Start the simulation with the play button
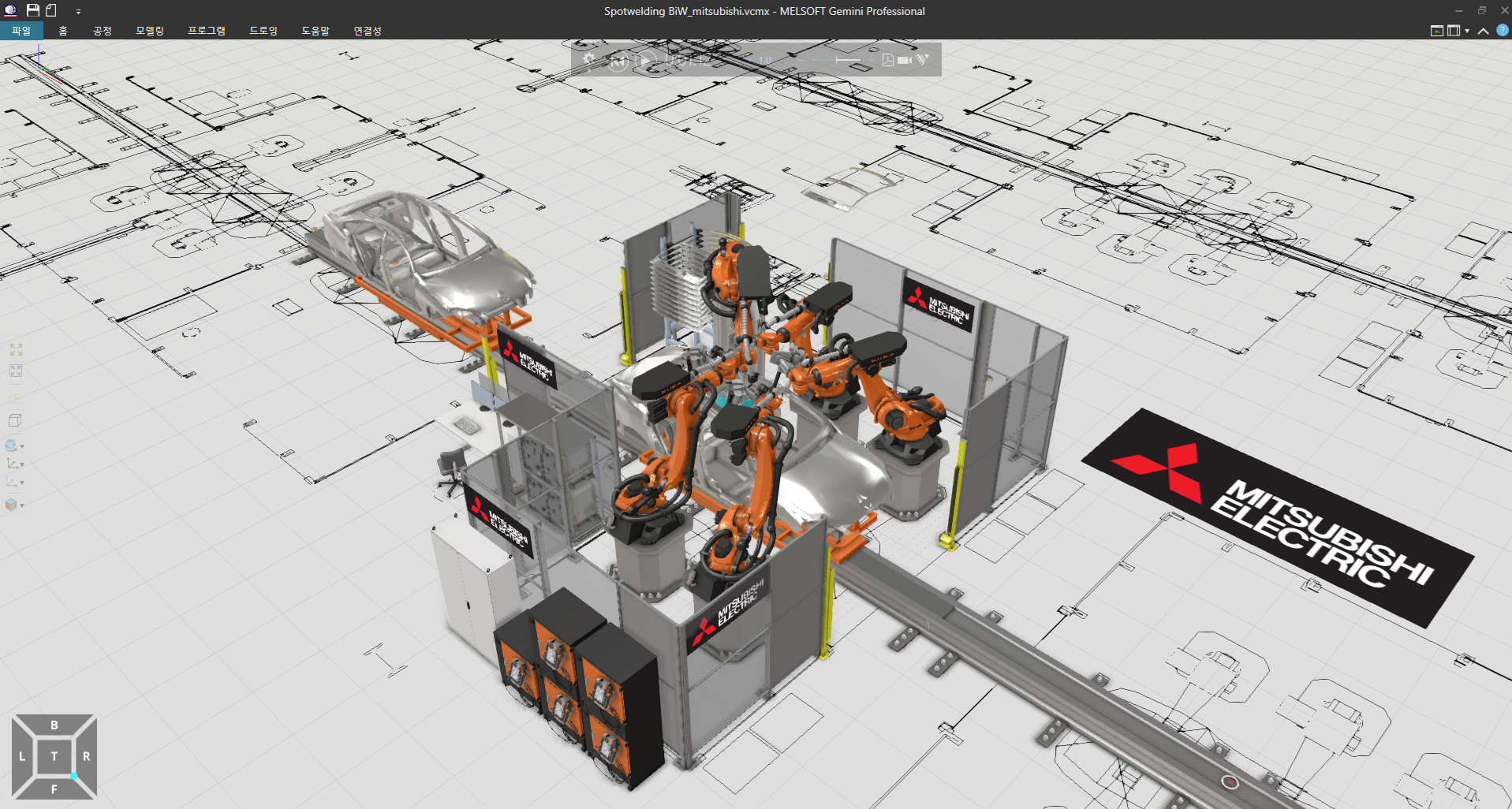Screen dimensions: 1512x809 coord(645,61)
